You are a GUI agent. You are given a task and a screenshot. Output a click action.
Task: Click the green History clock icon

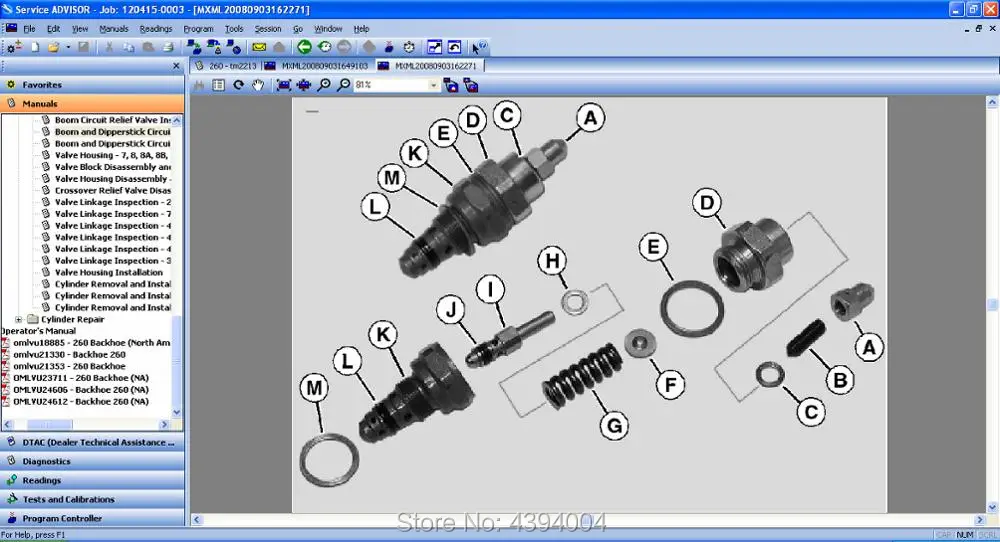pyautogui.click(x=325, y=47)
